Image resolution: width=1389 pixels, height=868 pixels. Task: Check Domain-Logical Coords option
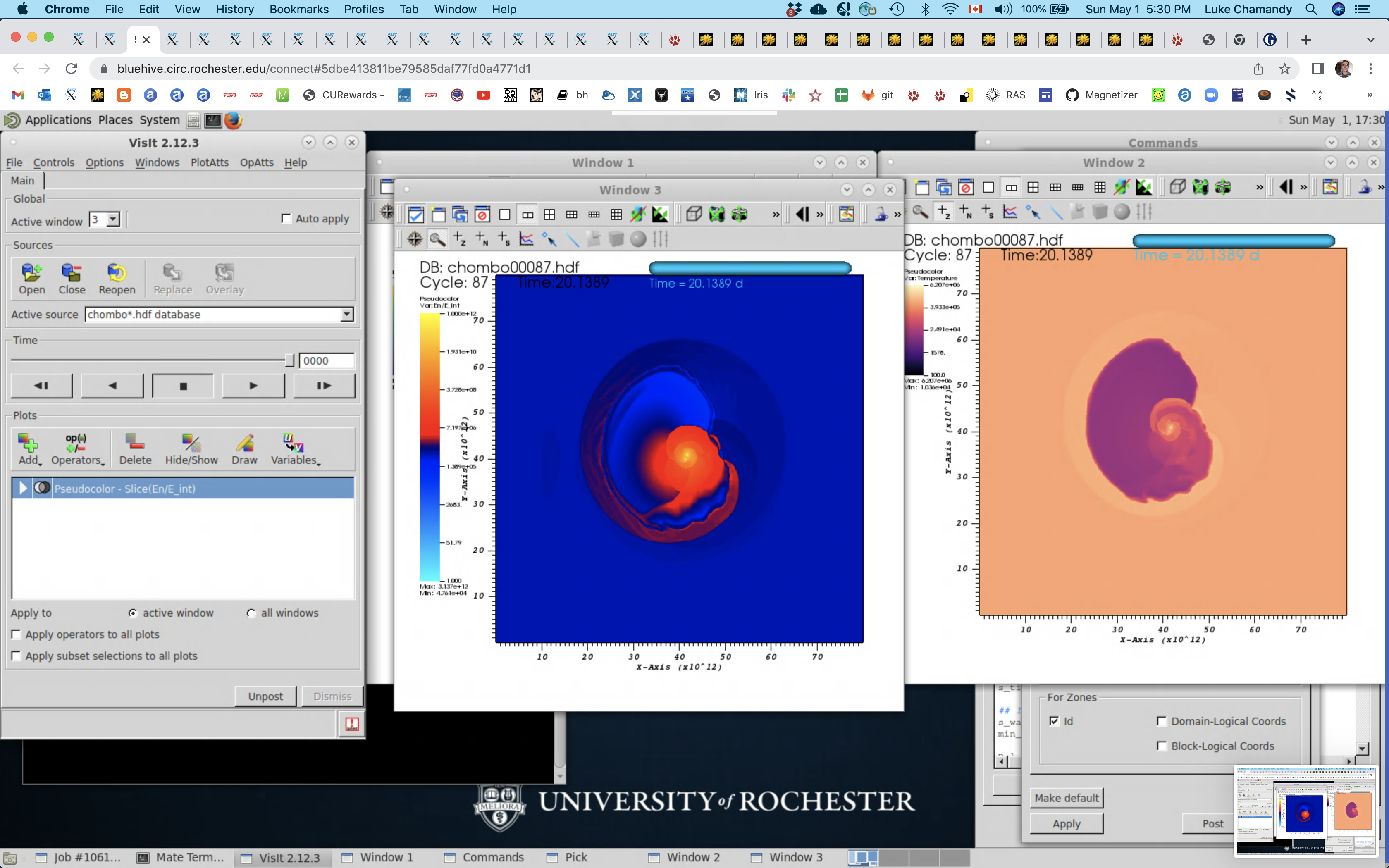click(1162, 721)
